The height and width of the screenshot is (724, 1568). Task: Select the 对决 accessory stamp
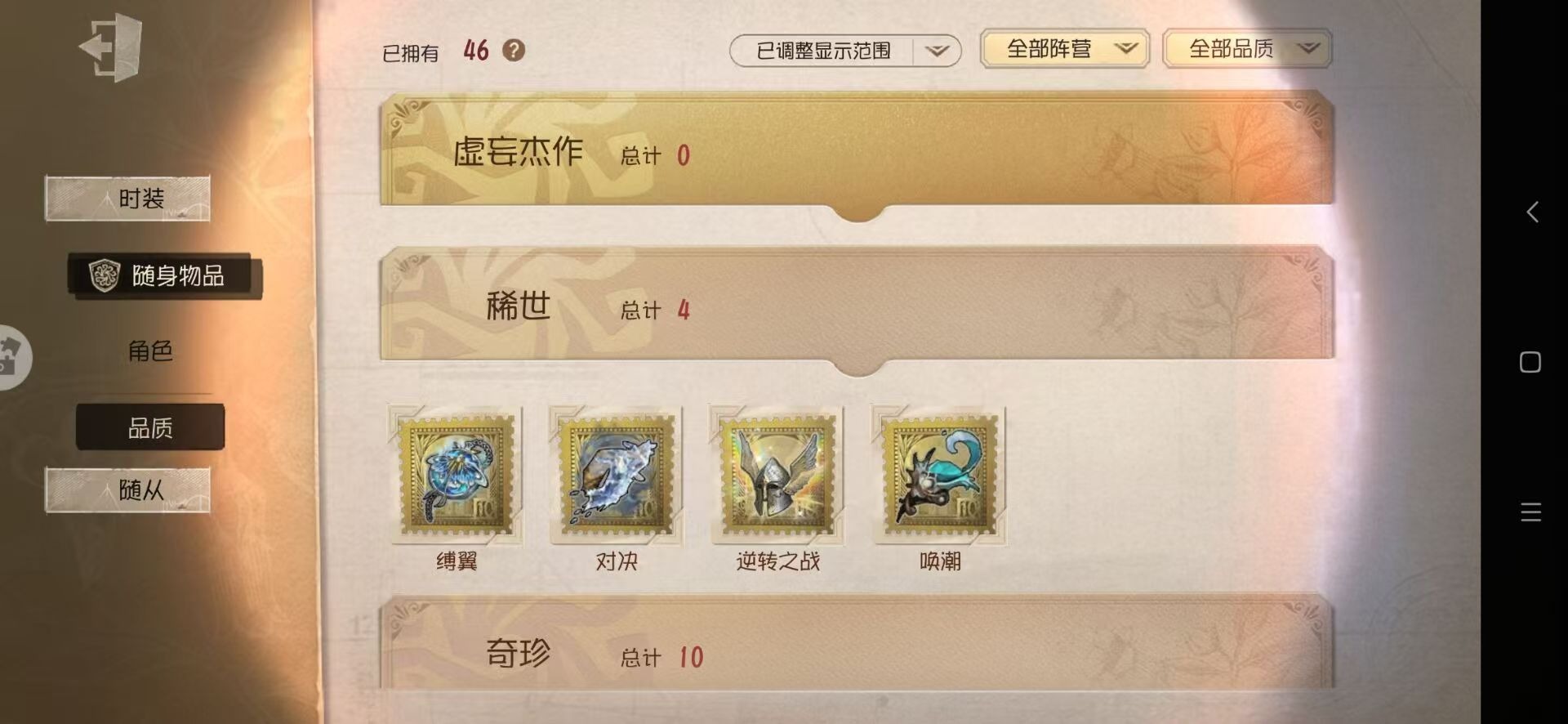pos(617,476)
